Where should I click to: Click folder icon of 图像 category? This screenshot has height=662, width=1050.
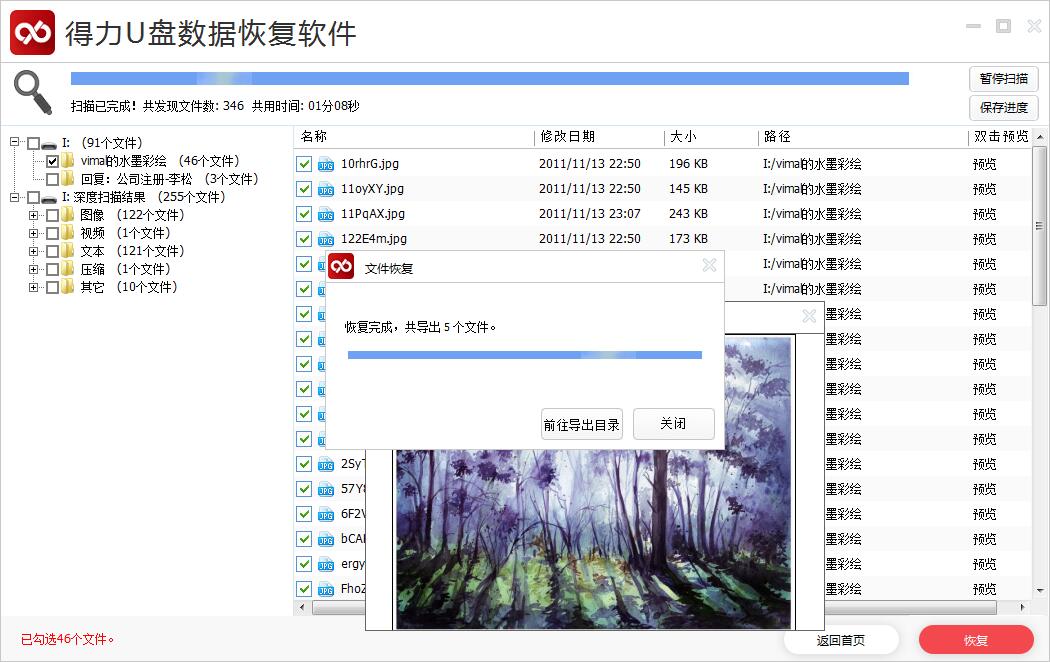pyautogui.click(x=68, y=215)
